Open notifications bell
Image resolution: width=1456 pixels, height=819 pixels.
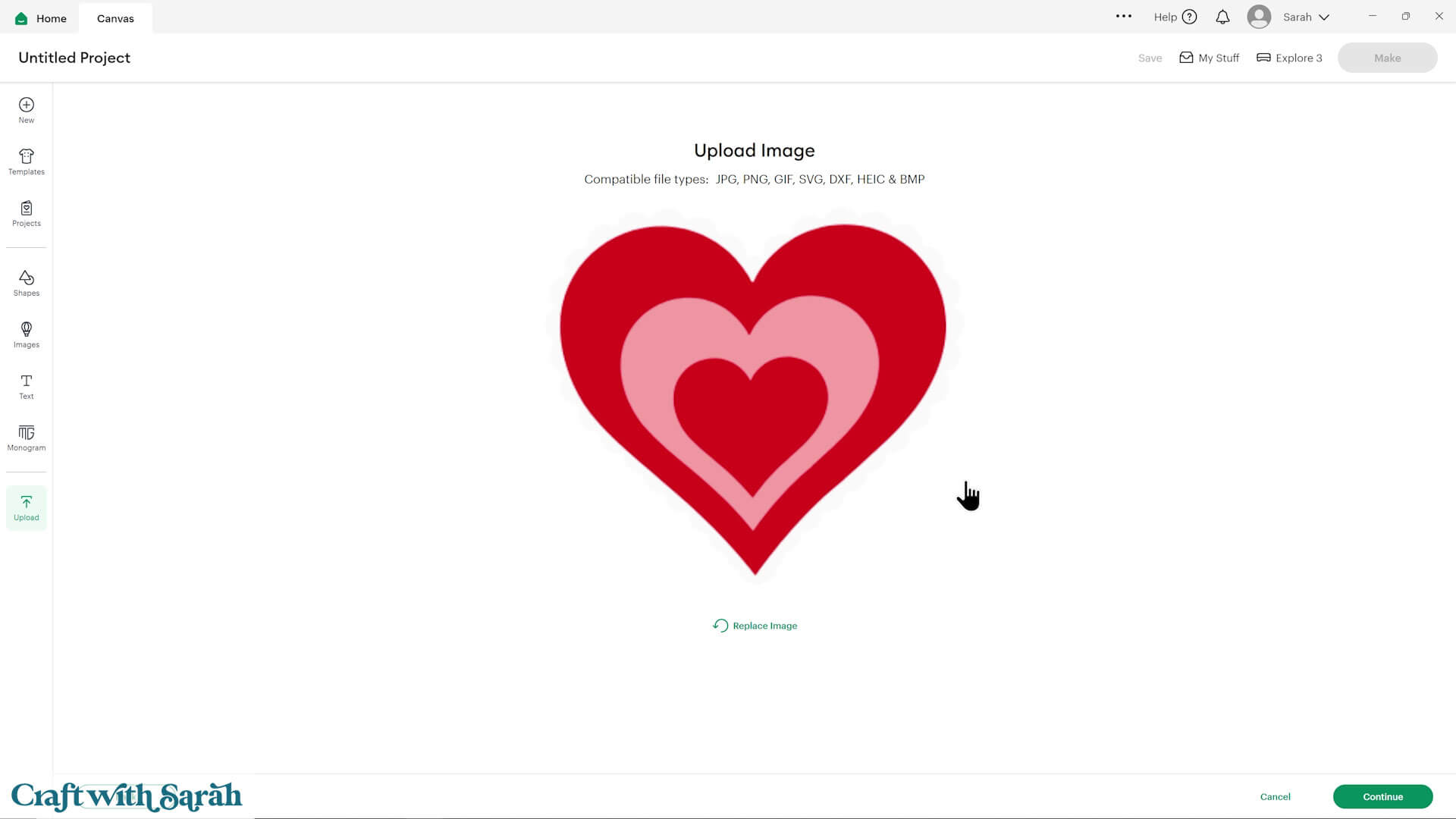tap(1222, 17)
